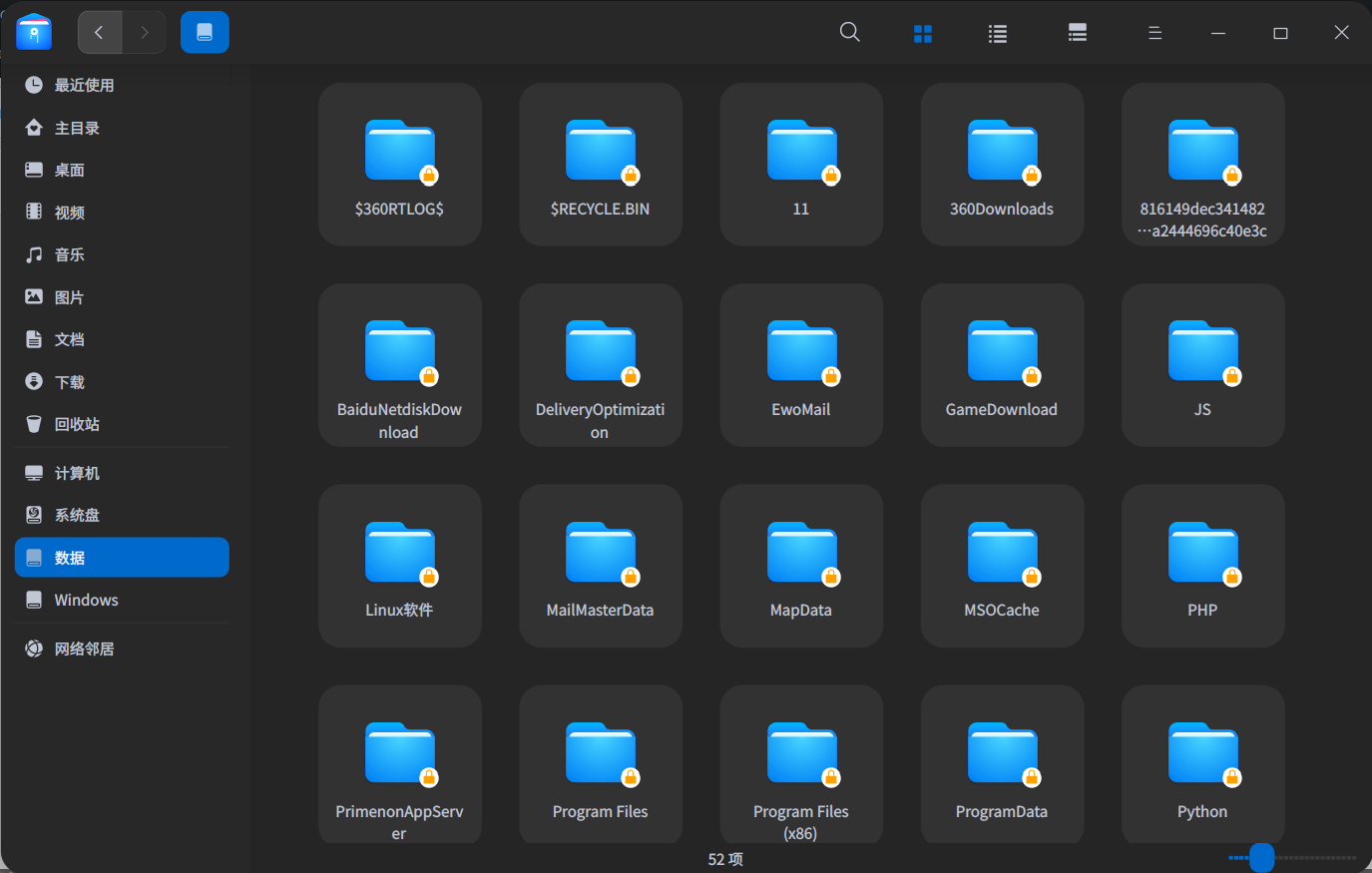The width and height of the screenshot is (1372, 873).
Task: Select the PHP folder icon
Action: [1203, 553]
